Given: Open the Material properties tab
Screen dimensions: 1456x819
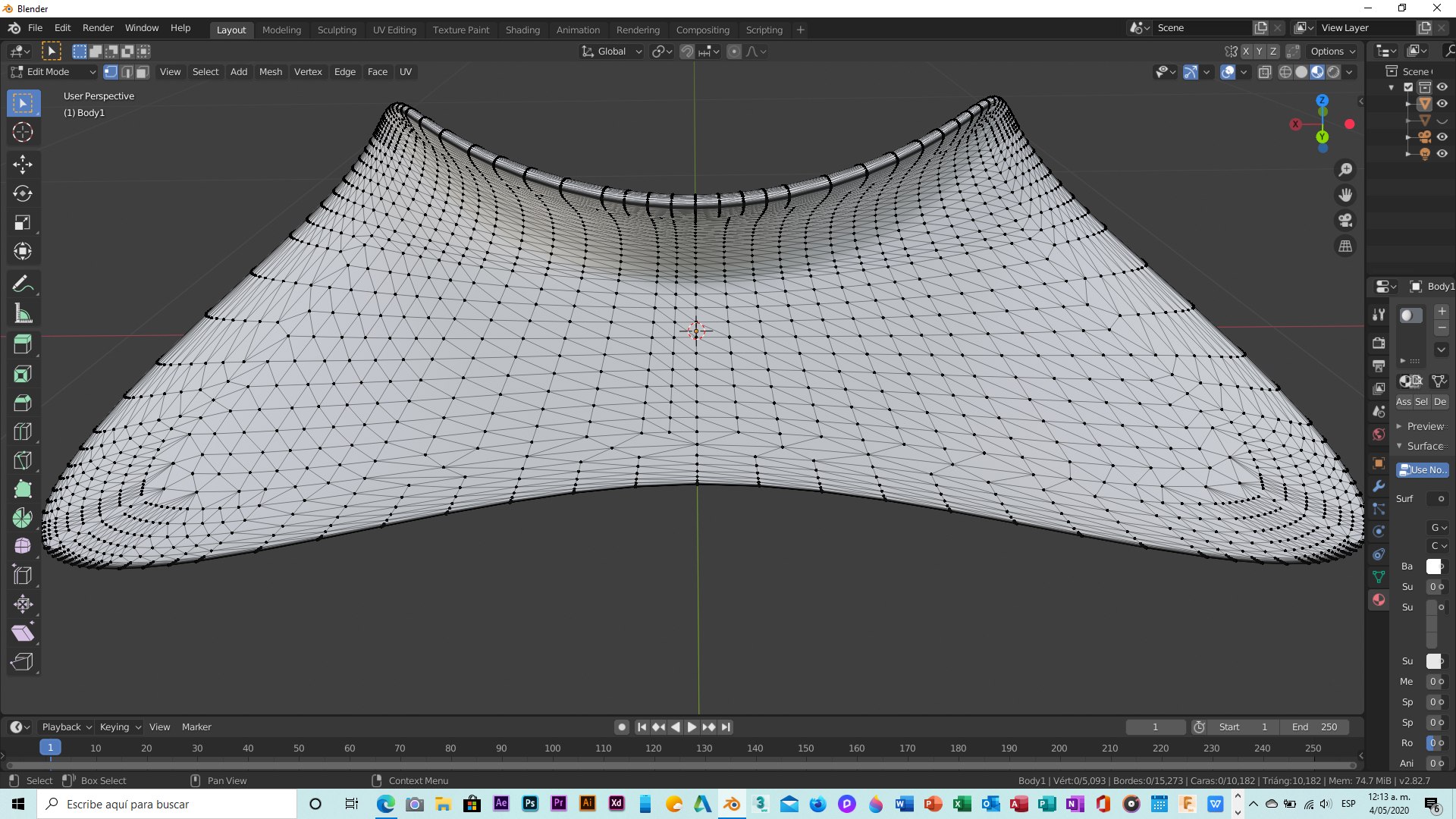Looking at the screenshot, I should [x=1379, y=600].
